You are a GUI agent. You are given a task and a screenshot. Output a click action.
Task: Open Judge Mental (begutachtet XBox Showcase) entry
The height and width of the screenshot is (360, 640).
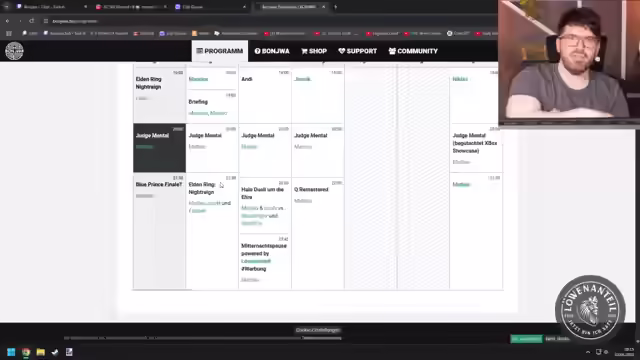click(476, 148)
